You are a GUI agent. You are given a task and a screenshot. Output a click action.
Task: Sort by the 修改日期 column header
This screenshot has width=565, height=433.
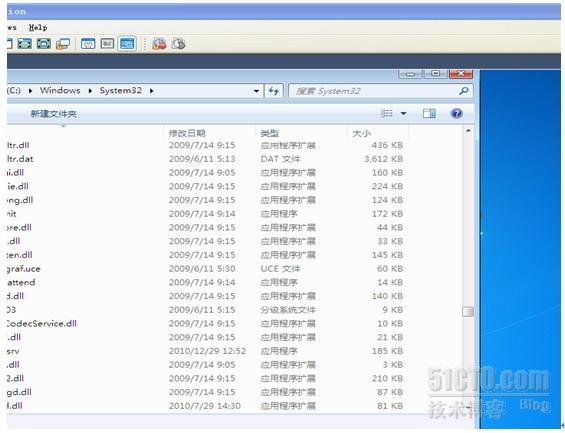click(x=187, y=133)
